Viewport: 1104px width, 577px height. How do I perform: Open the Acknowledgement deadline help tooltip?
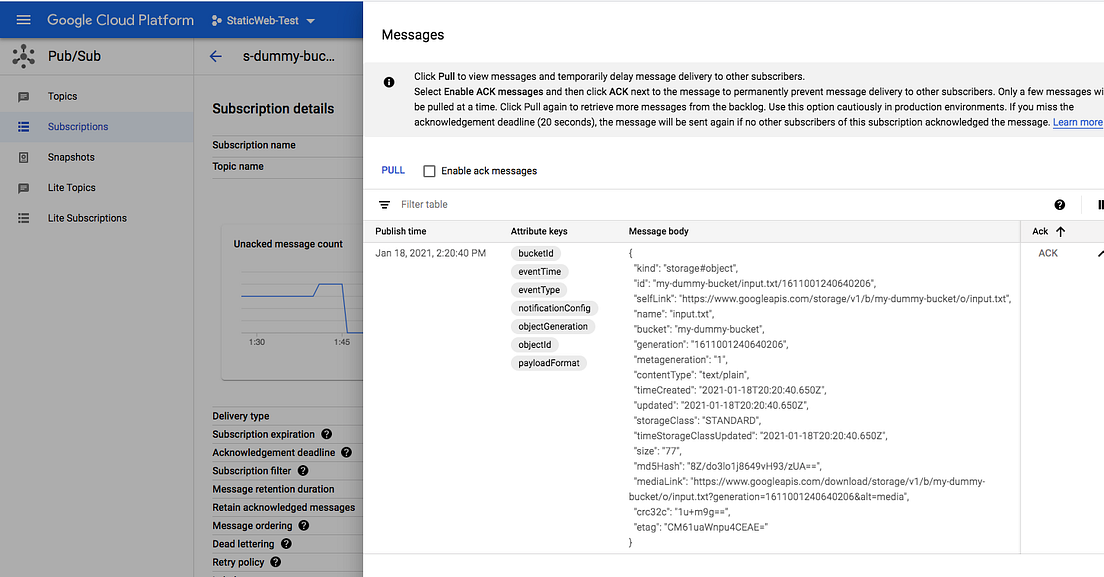point(345,452)
